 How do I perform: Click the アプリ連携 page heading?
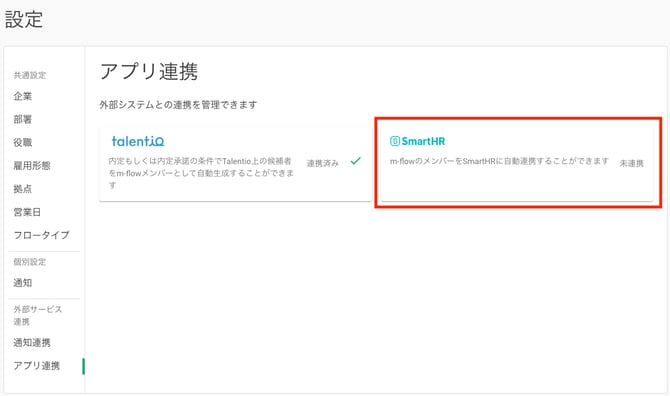tap(149, 71)
